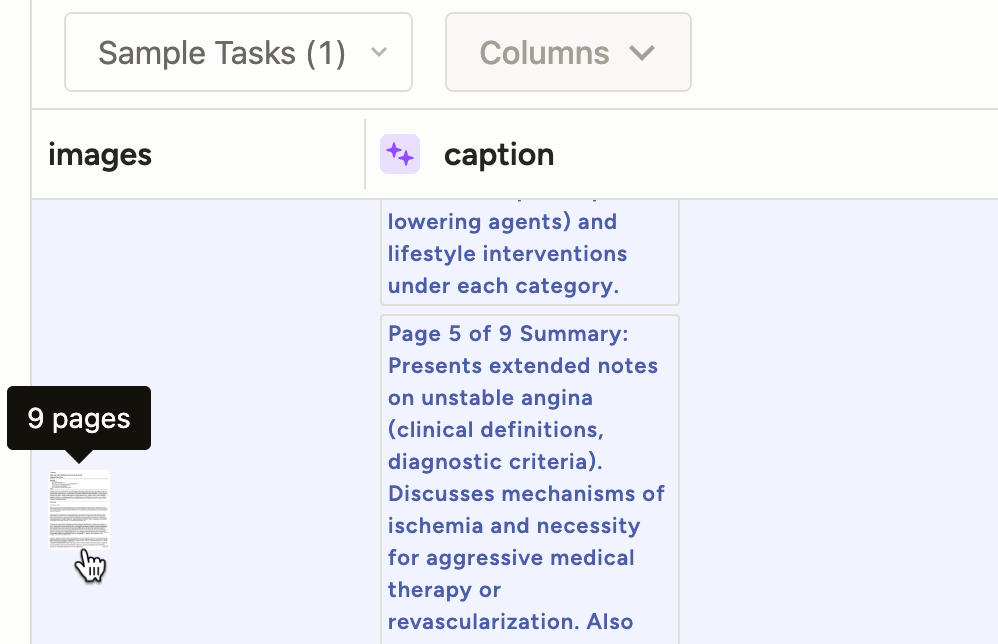The height and width of the screenshot is (644, 998).
Task: Select caption box ending "under each category."
Action: [x=529, y=253]
